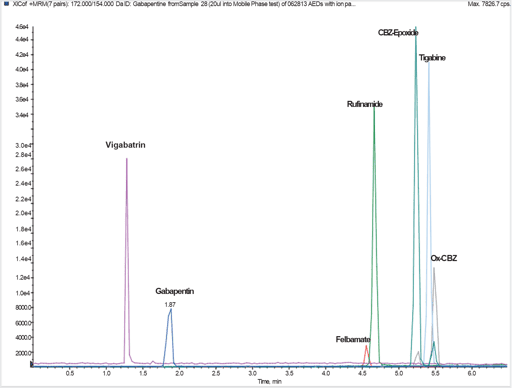Select the CBZ-Epoxide peak label
The width and height of the screenshot is (514, 388).
[398, 32]
